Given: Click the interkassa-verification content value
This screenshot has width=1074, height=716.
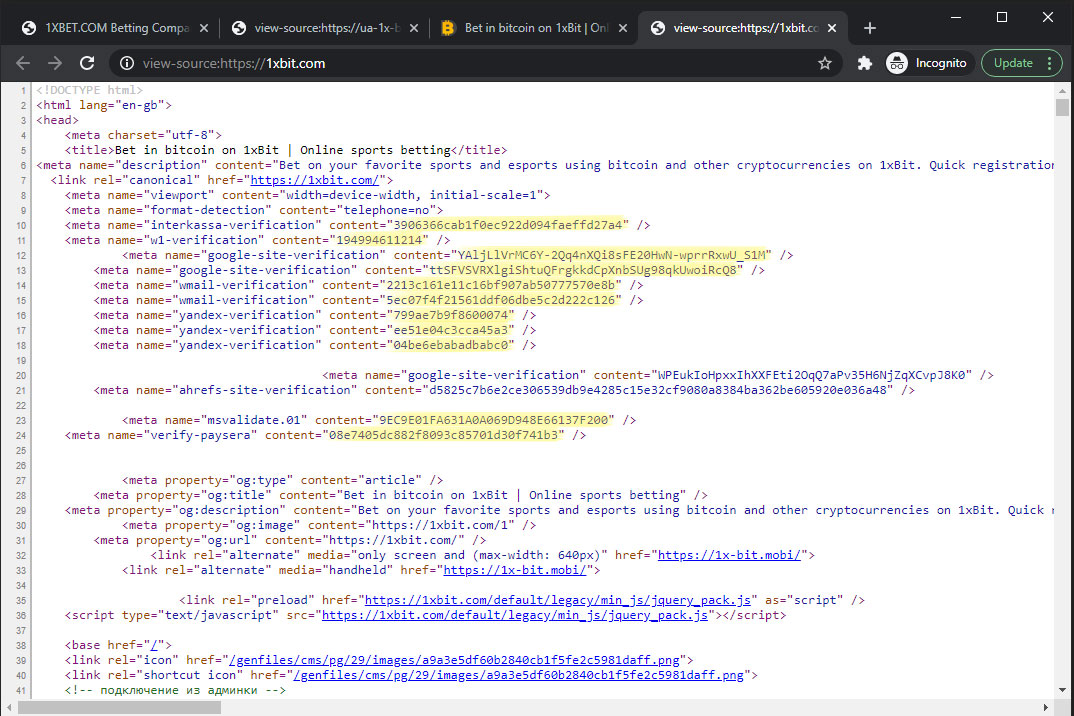Looking at the screenshot, I should (x=509, y=225).
